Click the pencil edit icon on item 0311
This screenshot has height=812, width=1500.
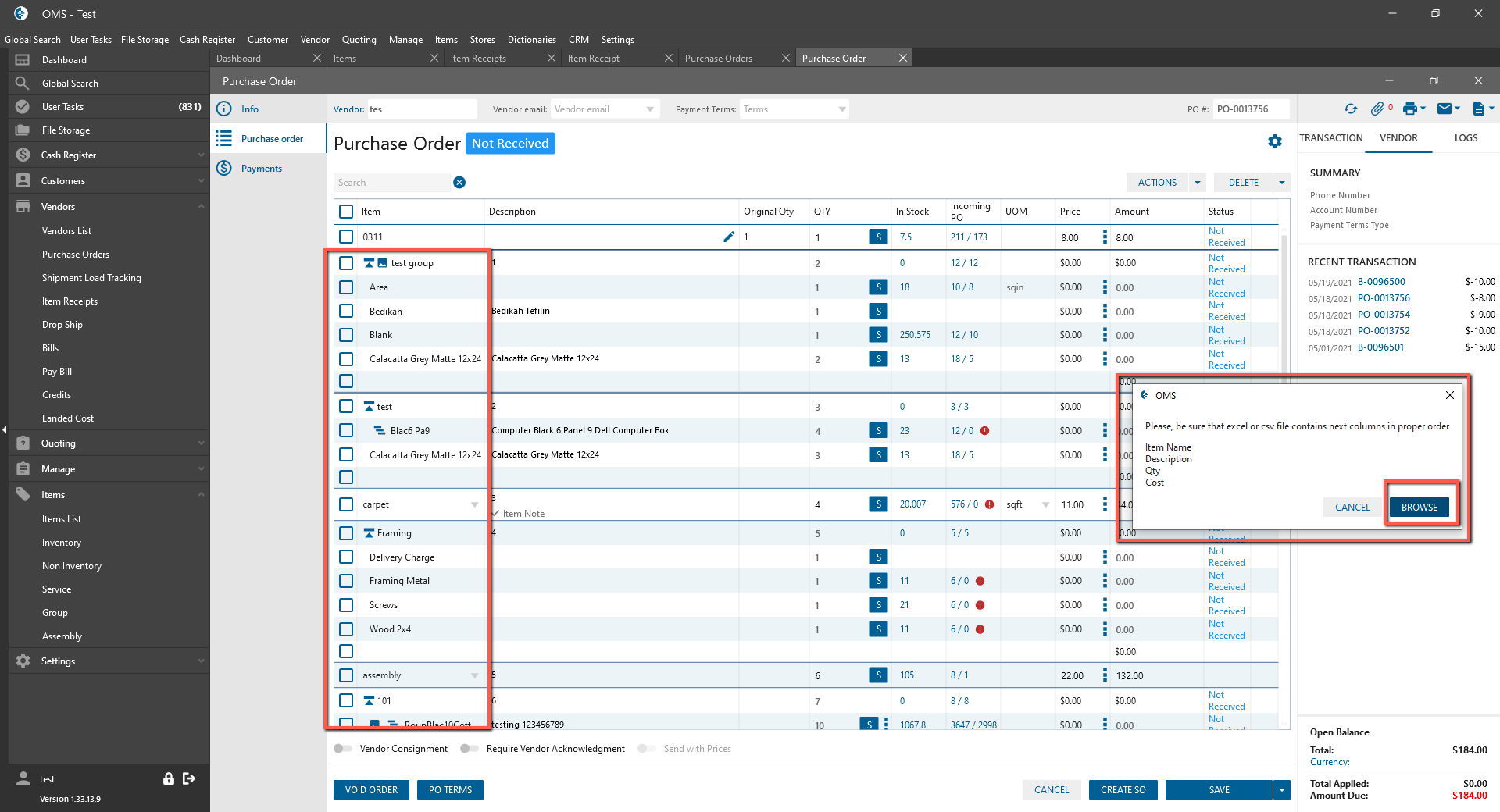click(728, 237)
